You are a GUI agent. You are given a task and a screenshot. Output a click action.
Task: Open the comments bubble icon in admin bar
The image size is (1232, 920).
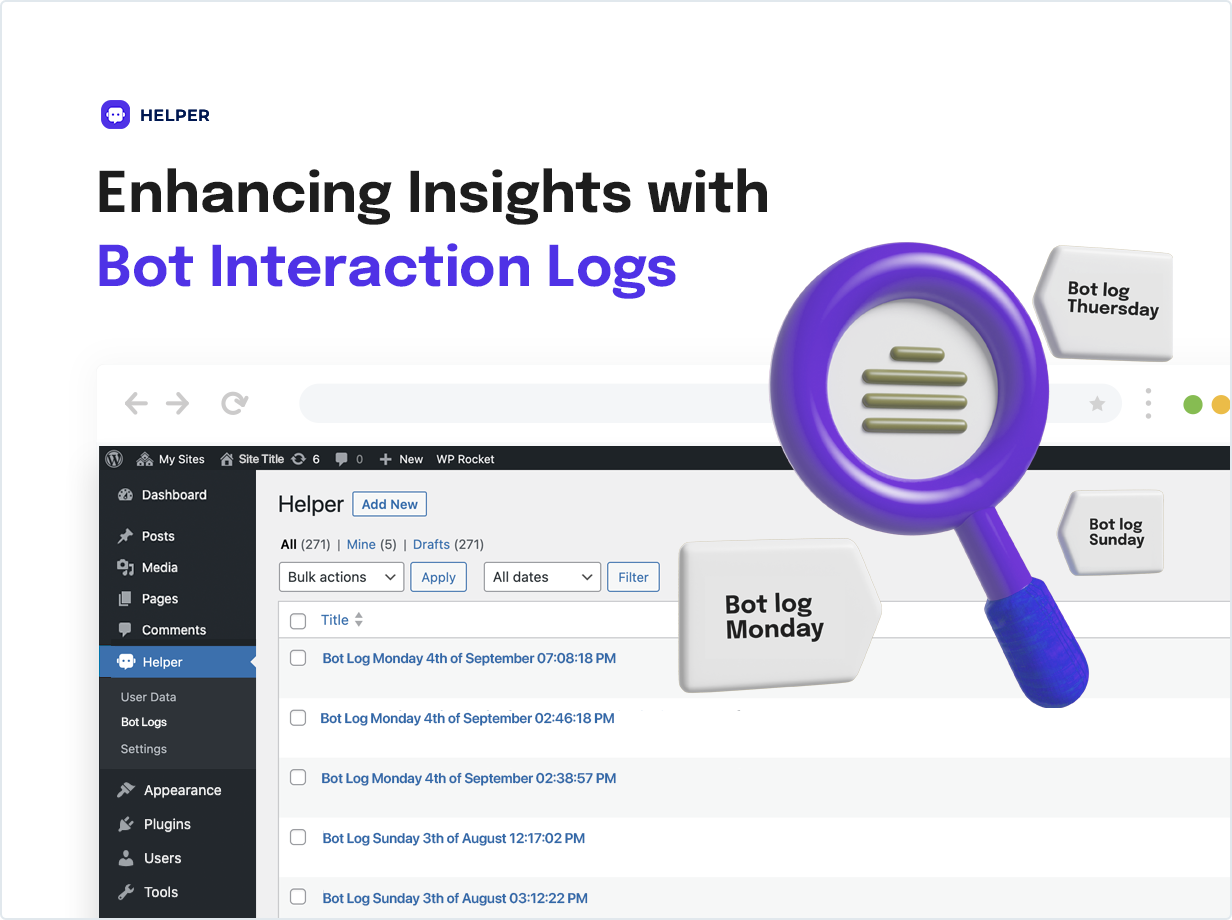[342, 459]
